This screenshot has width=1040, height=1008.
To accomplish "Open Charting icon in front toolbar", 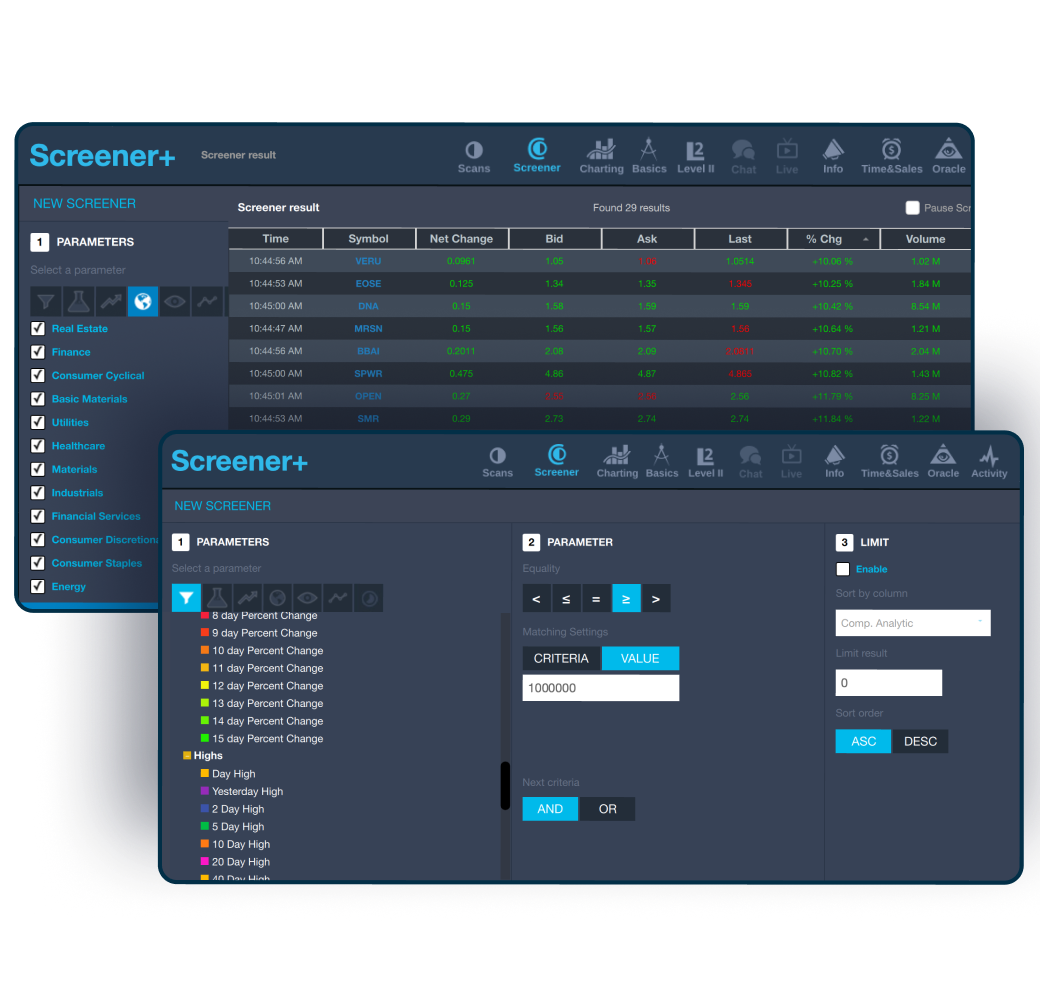I will [617, 460].
